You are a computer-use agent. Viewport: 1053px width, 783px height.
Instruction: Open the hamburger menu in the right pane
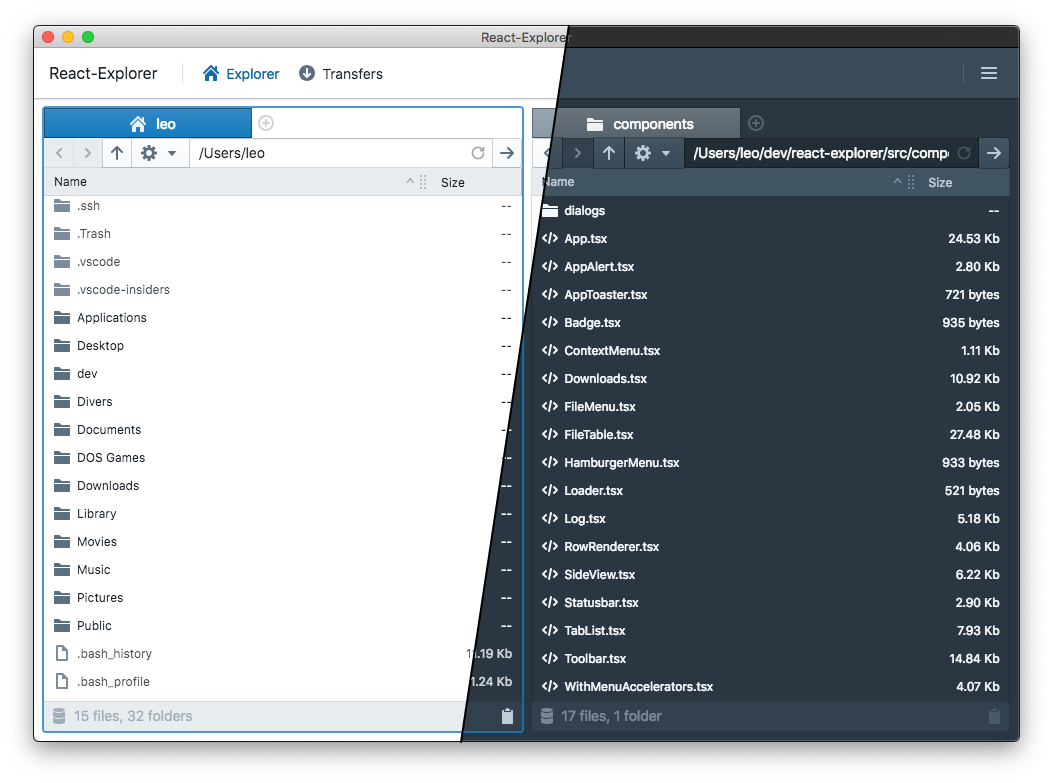[x=989, y=73]
